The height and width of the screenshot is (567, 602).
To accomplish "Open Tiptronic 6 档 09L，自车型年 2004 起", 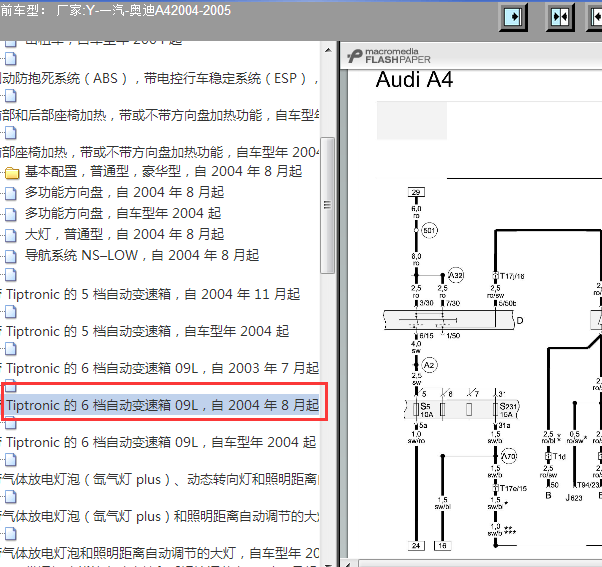I will pyautogui.click(x=158, y=442).
